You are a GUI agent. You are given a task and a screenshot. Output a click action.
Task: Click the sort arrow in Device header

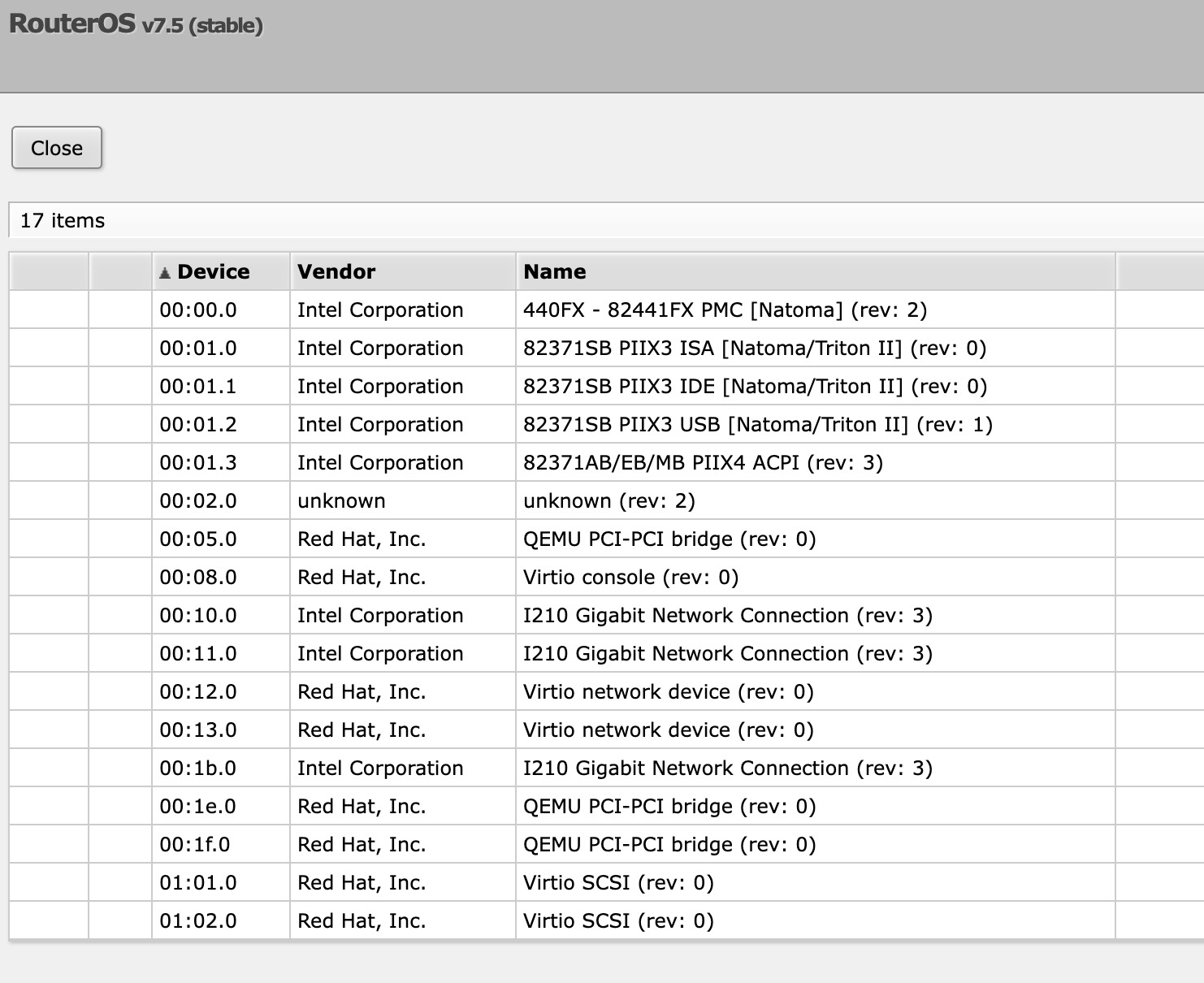click(165, 273)
